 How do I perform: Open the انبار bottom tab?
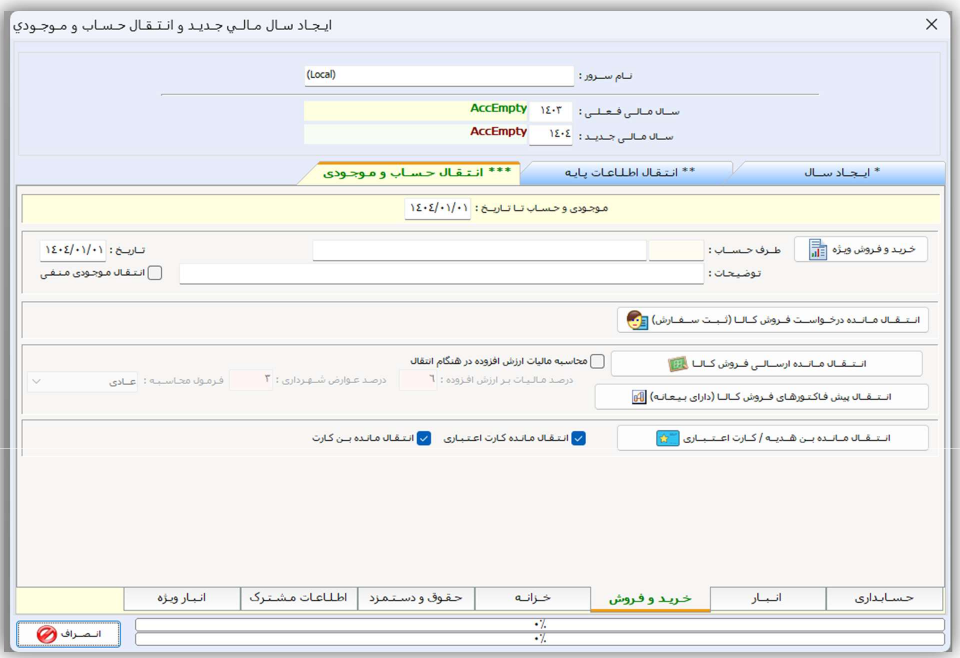point(768,598)
